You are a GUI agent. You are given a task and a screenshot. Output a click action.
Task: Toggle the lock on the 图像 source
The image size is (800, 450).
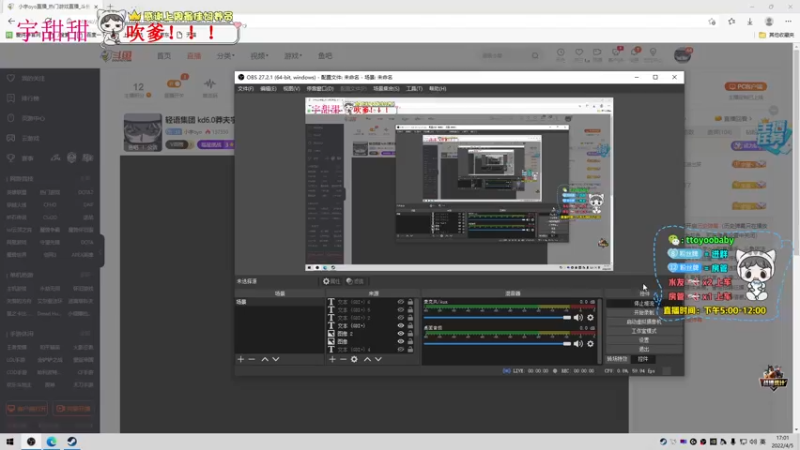tap(410, 341)
